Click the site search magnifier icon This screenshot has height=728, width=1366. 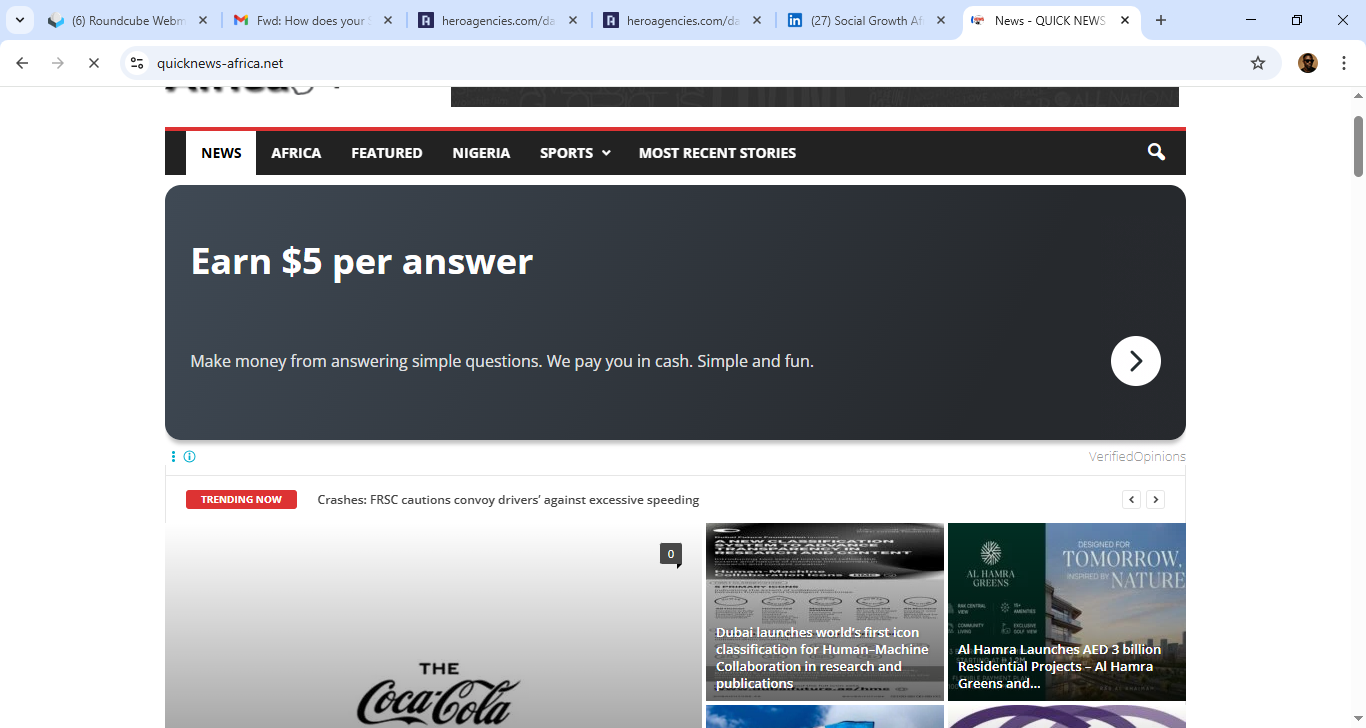point(1156,152)
